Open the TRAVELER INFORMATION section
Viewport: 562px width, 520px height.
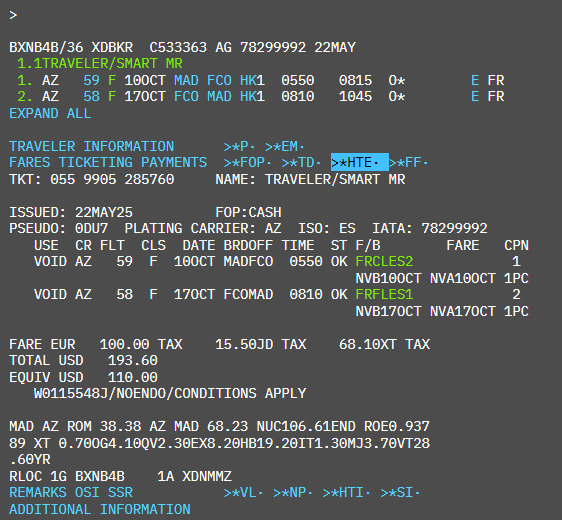click(92, 147)
